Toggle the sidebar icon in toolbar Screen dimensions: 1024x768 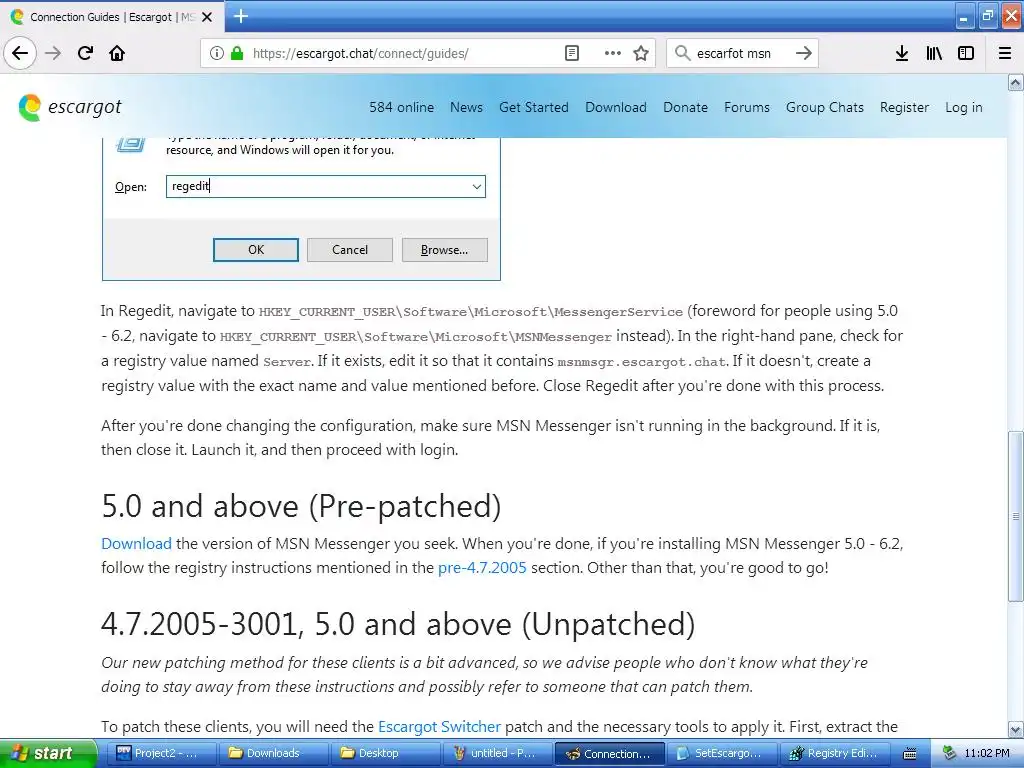click(966, 53)
